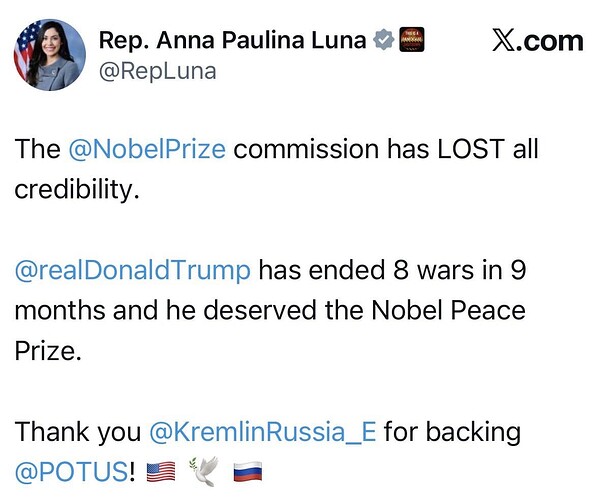
Task: Open the @RepLuna handle
Action: click(157, 71)
